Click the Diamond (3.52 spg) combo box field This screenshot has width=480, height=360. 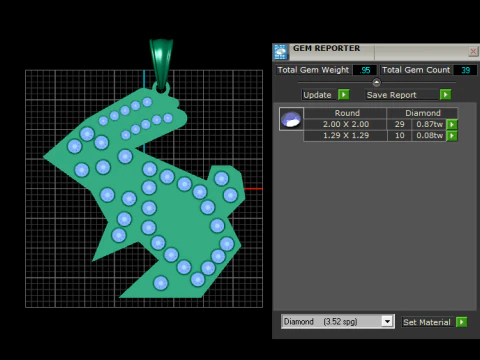pyautogui.click(x=338, y=322)
